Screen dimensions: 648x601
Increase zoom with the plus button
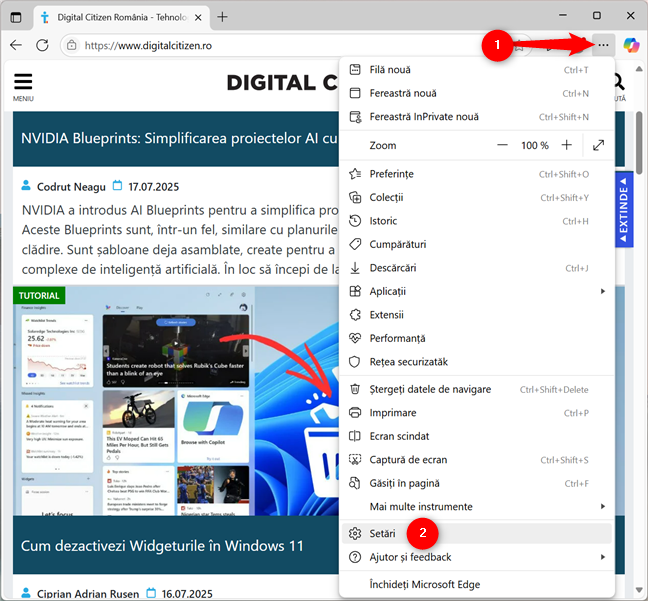coord(567,145)
